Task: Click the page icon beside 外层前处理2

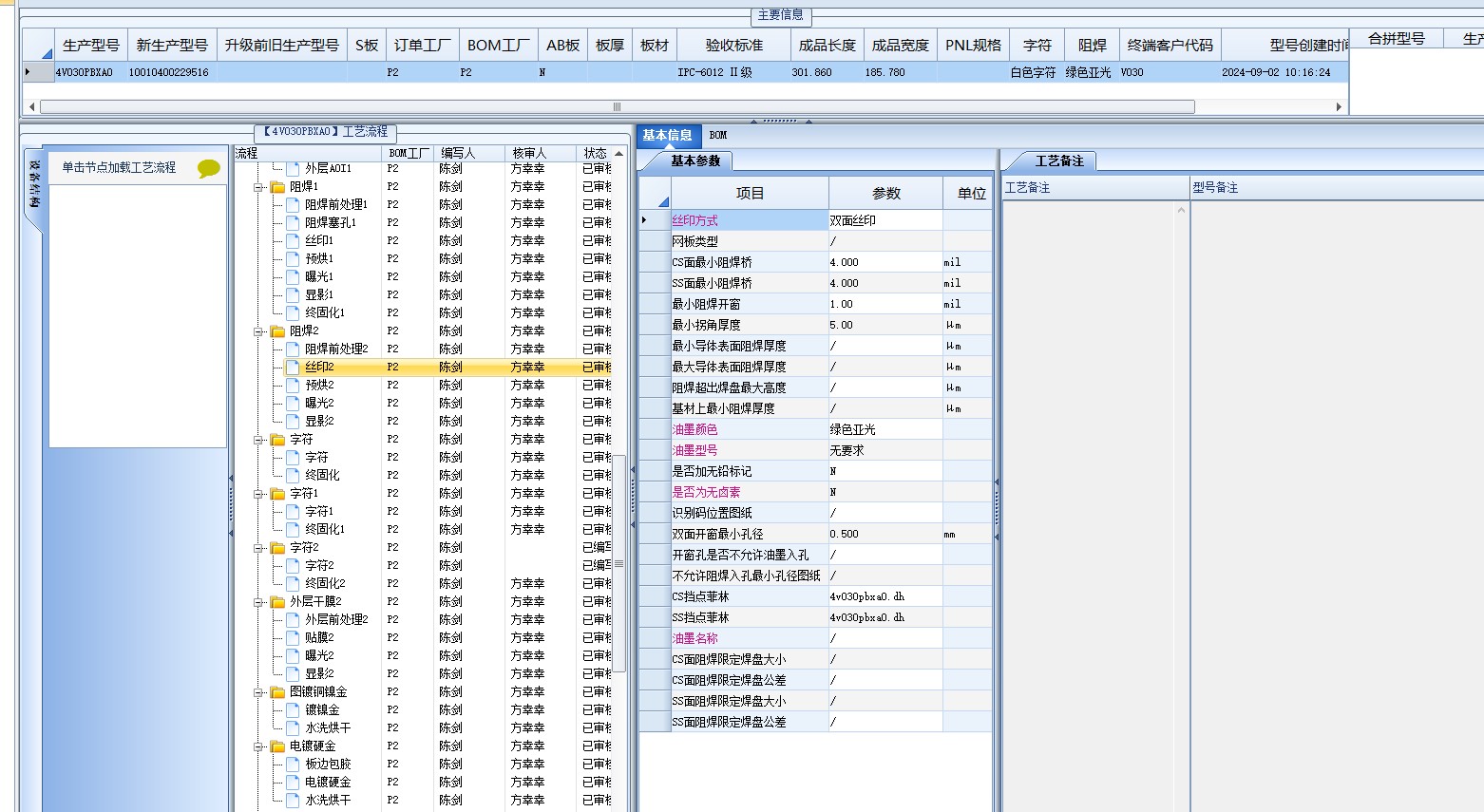Action: click(x=294, y=619)
